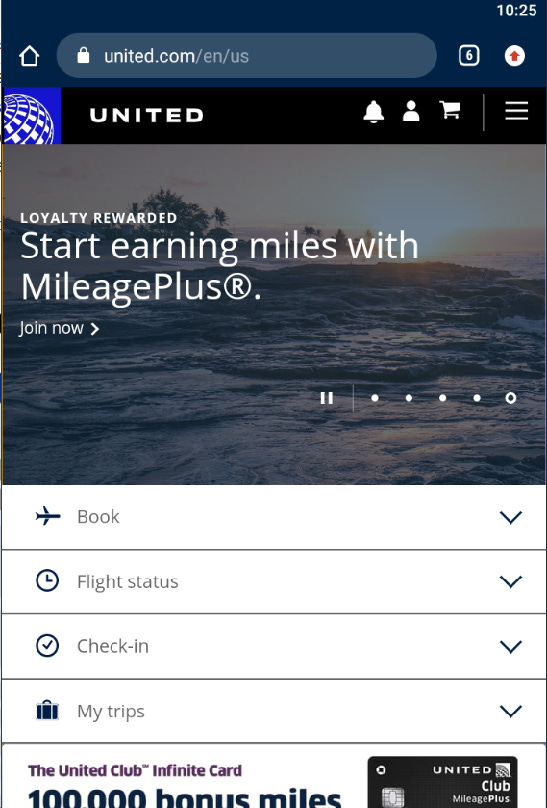Open the Flight status panel label

pos(128,582)
